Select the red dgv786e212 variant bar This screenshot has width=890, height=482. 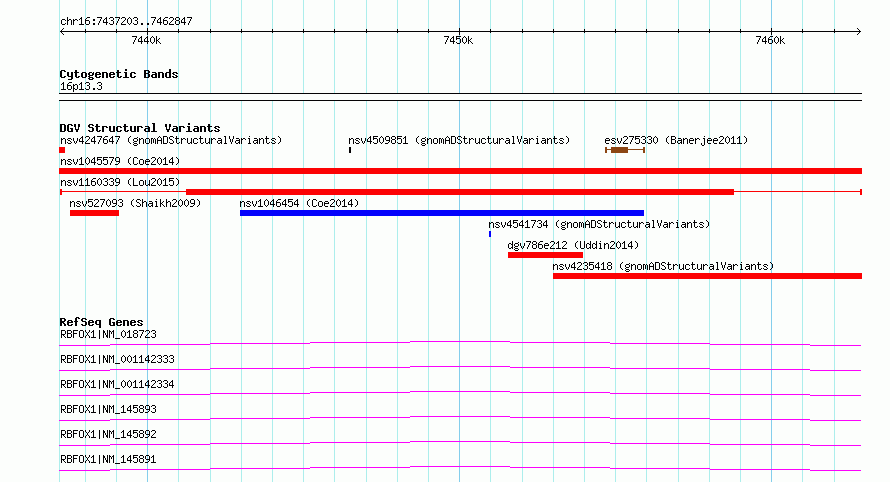[x=545, y=255]
